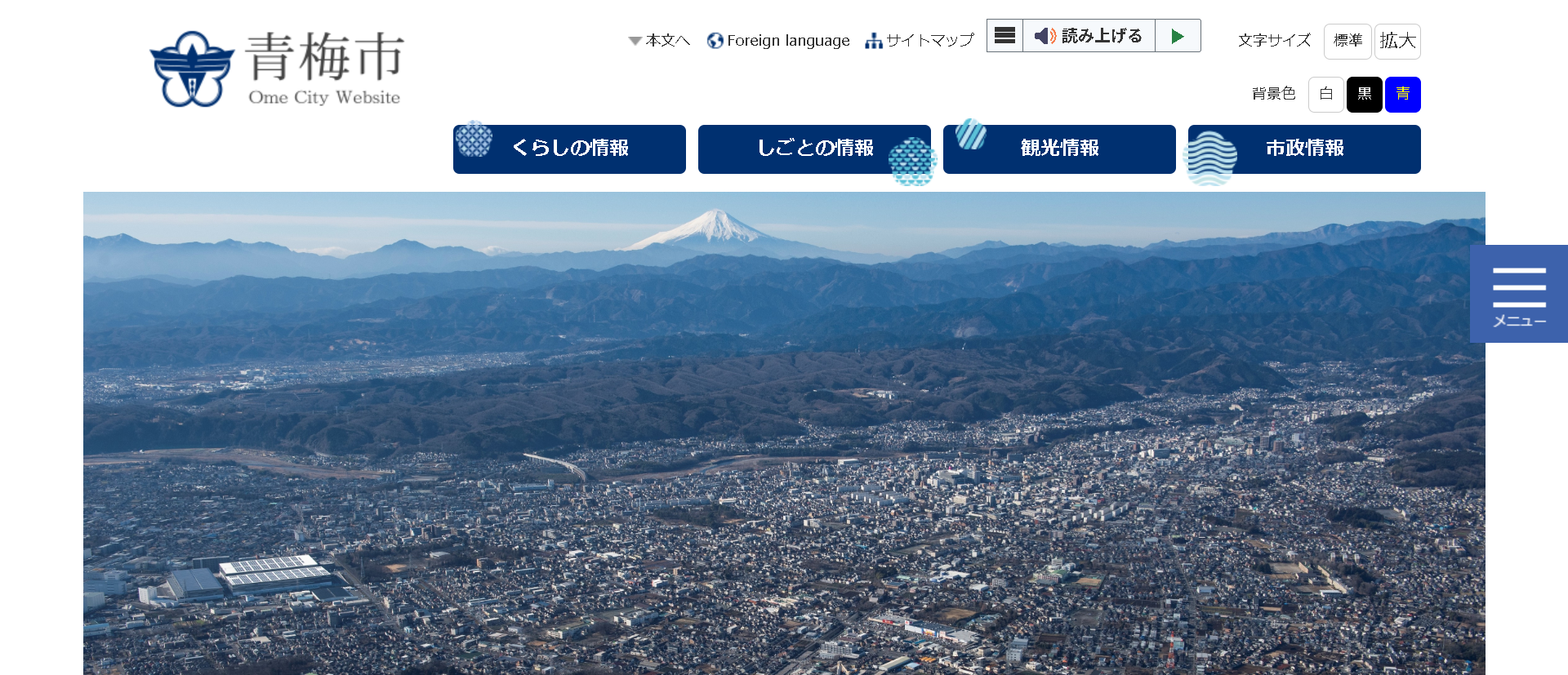
Task: Set text size to 標準
Action: [x=1347, y=41]
